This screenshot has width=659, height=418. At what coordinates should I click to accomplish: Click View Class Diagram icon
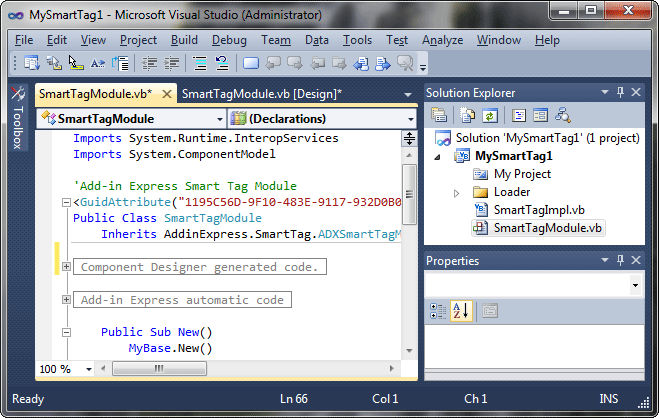coord(562,115)
